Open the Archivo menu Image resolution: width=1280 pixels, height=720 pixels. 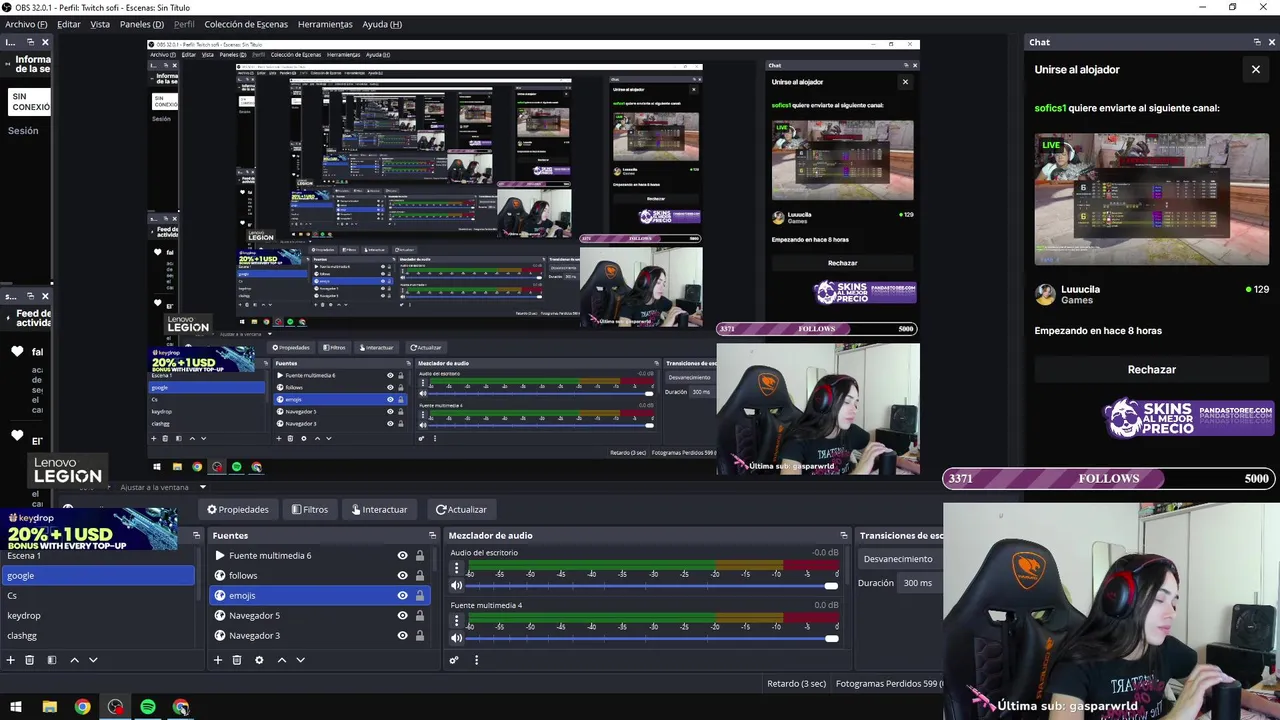pyautogui.click(x=26, y=24)
